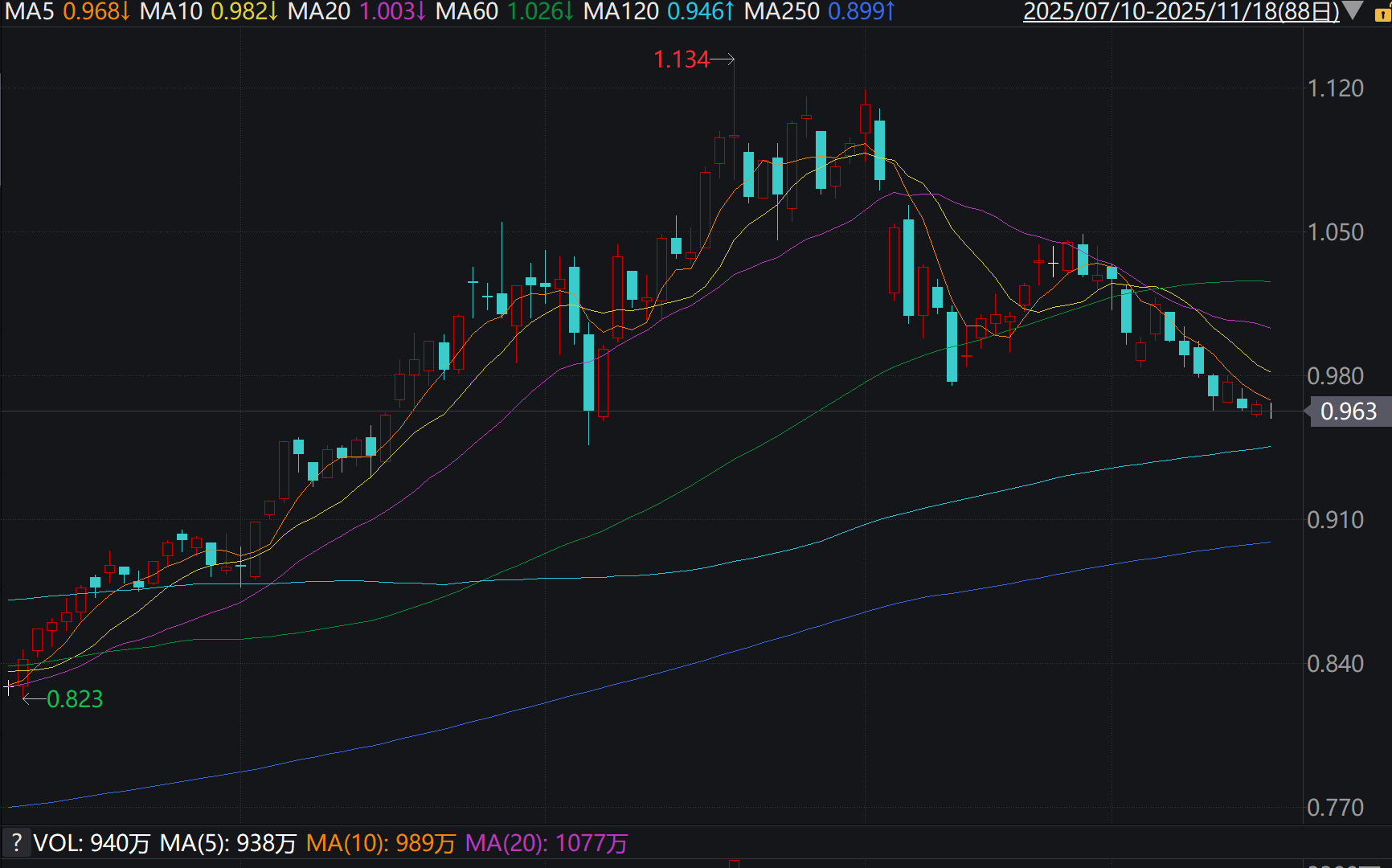This screenshot has height=868, width=1392.
Task: Click the VOL: 940万 volume label
Action: 92,843
